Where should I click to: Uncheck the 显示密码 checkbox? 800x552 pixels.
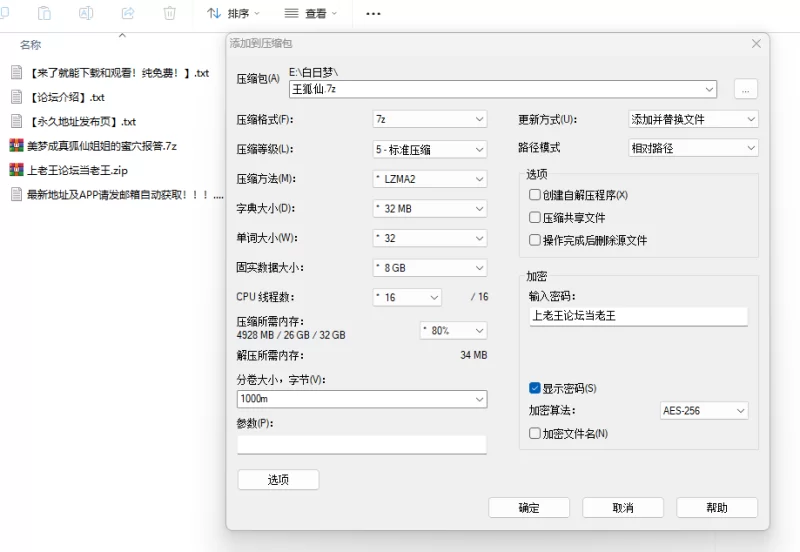[x=535, y=388]
